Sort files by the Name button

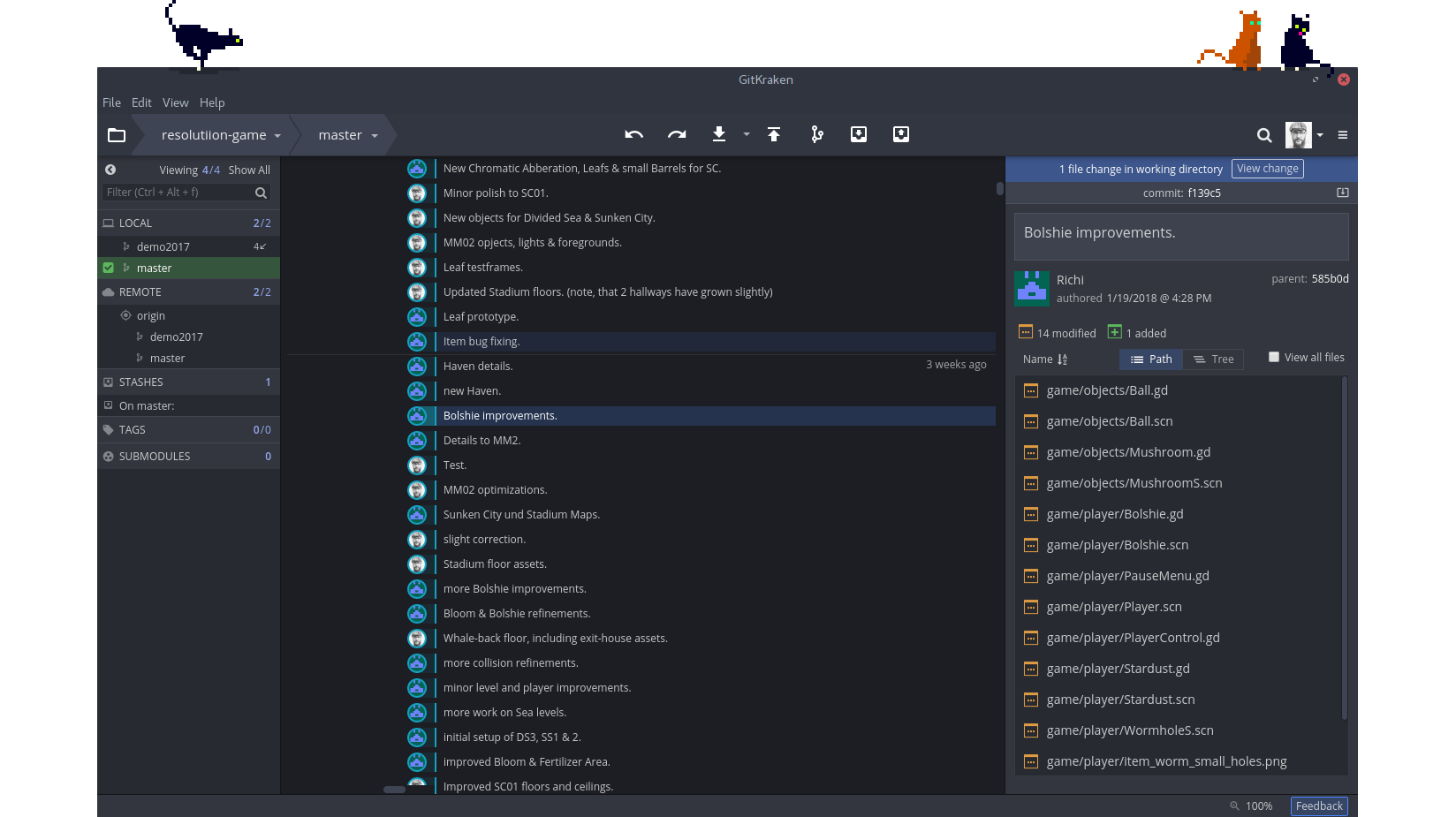[x=1045, y=359]
